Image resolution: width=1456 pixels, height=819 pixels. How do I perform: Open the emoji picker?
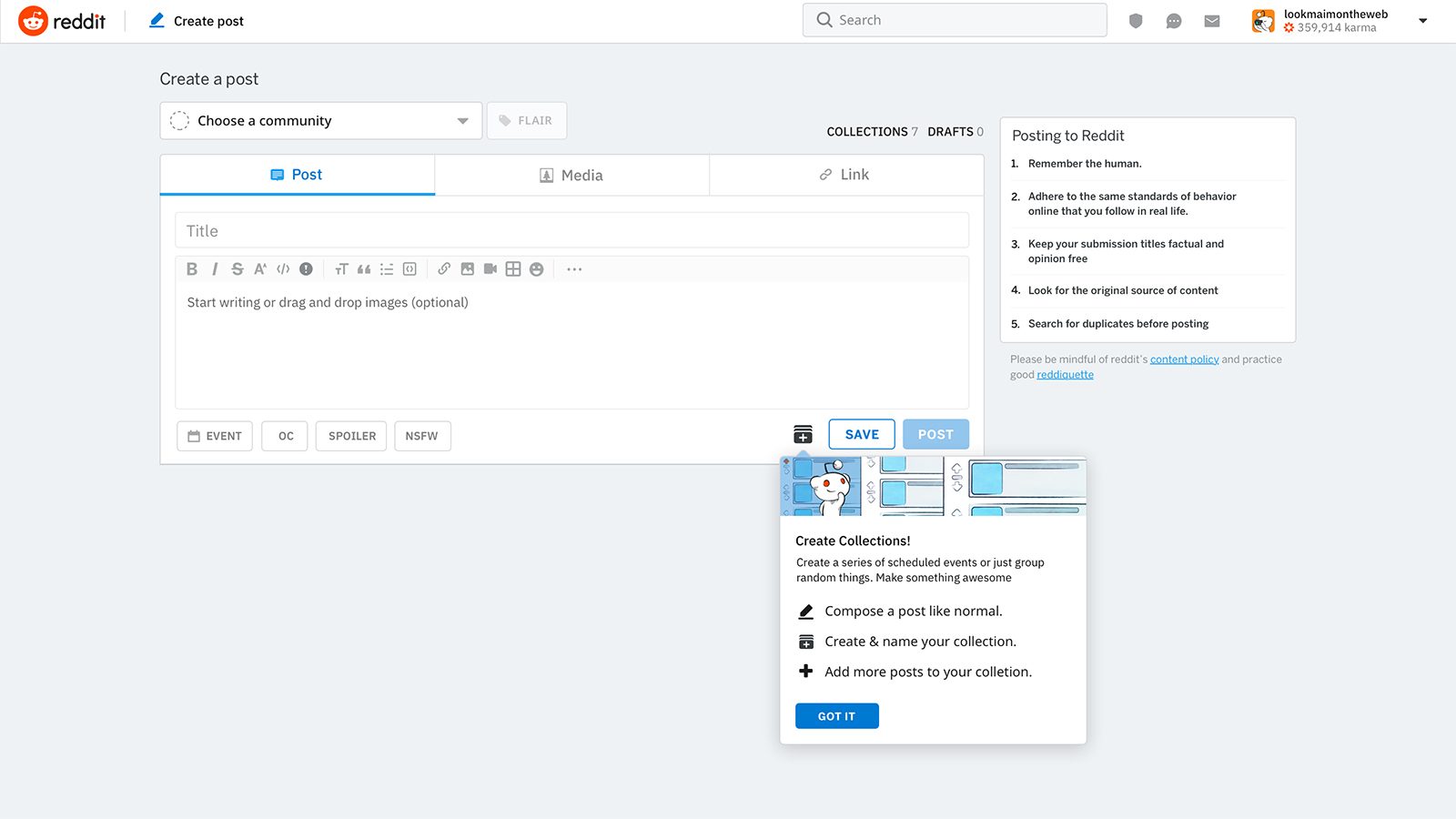[537, 269]
